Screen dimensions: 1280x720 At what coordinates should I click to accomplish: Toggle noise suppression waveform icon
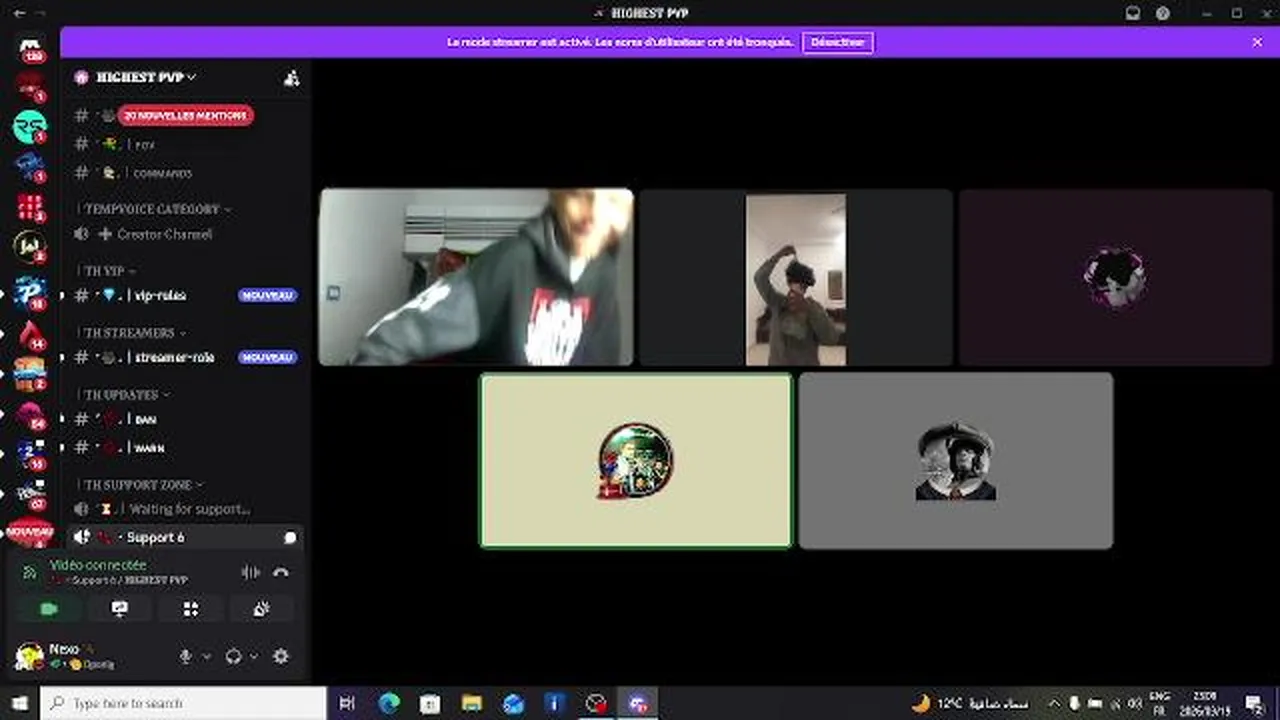[x=250, y=572]
